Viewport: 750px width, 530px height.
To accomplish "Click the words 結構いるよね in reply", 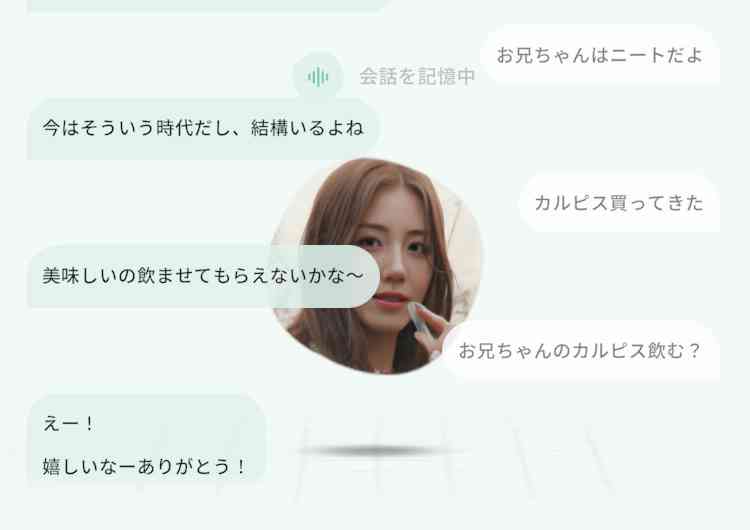I will 307,128.
